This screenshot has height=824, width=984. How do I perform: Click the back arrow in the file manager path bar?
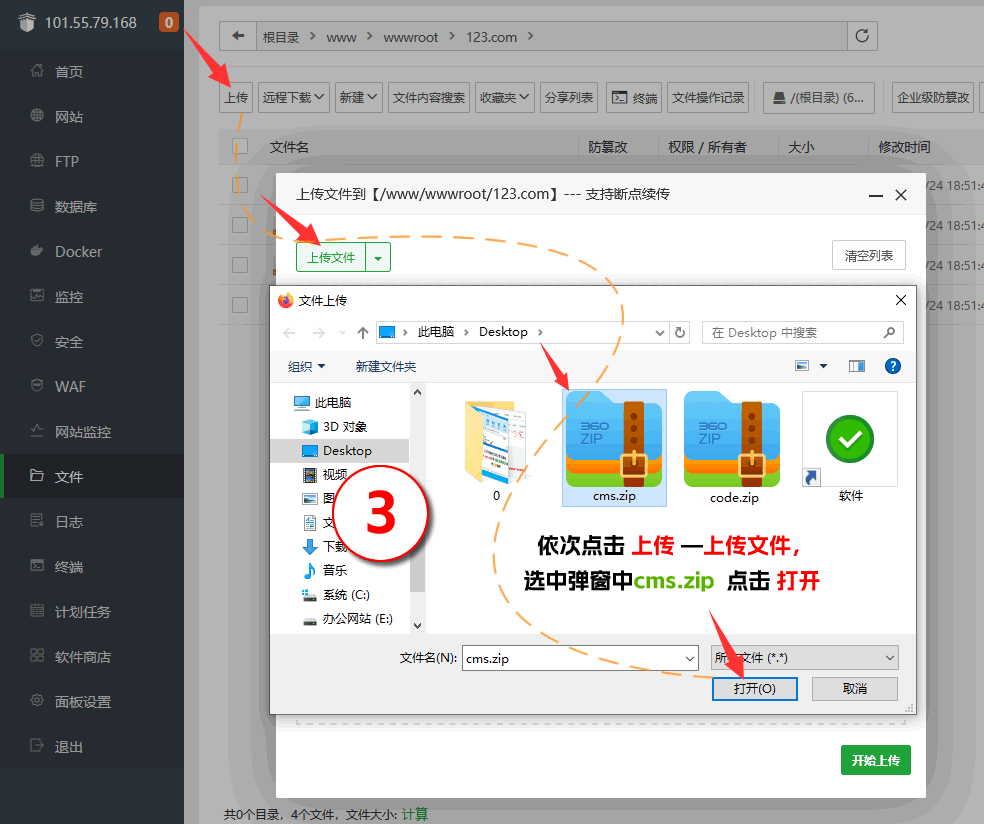237,37
